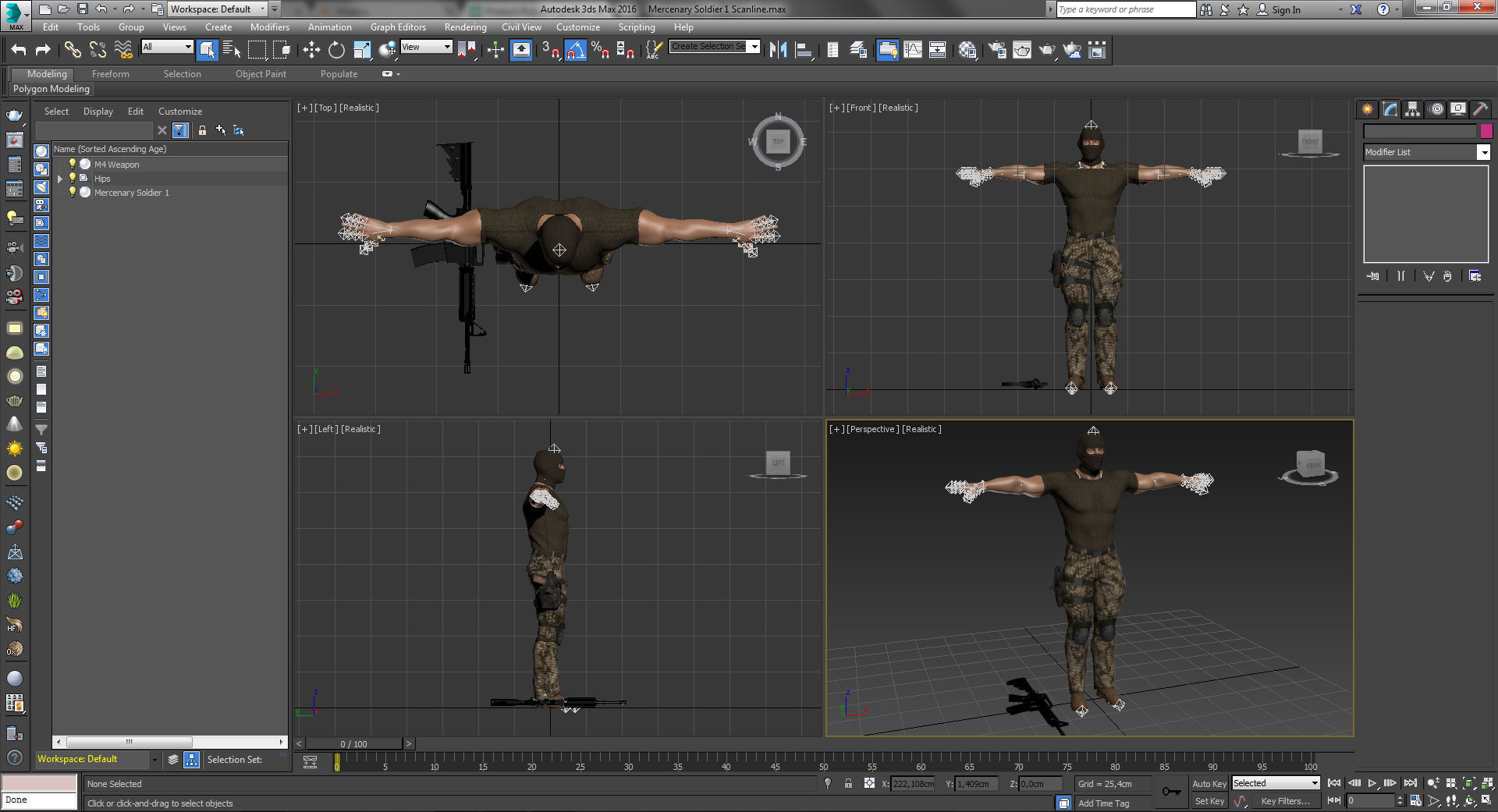Viewport: 1498px width, 812px height.
Task: Open the Modify command panel tab
Action: click(1390, 109)
